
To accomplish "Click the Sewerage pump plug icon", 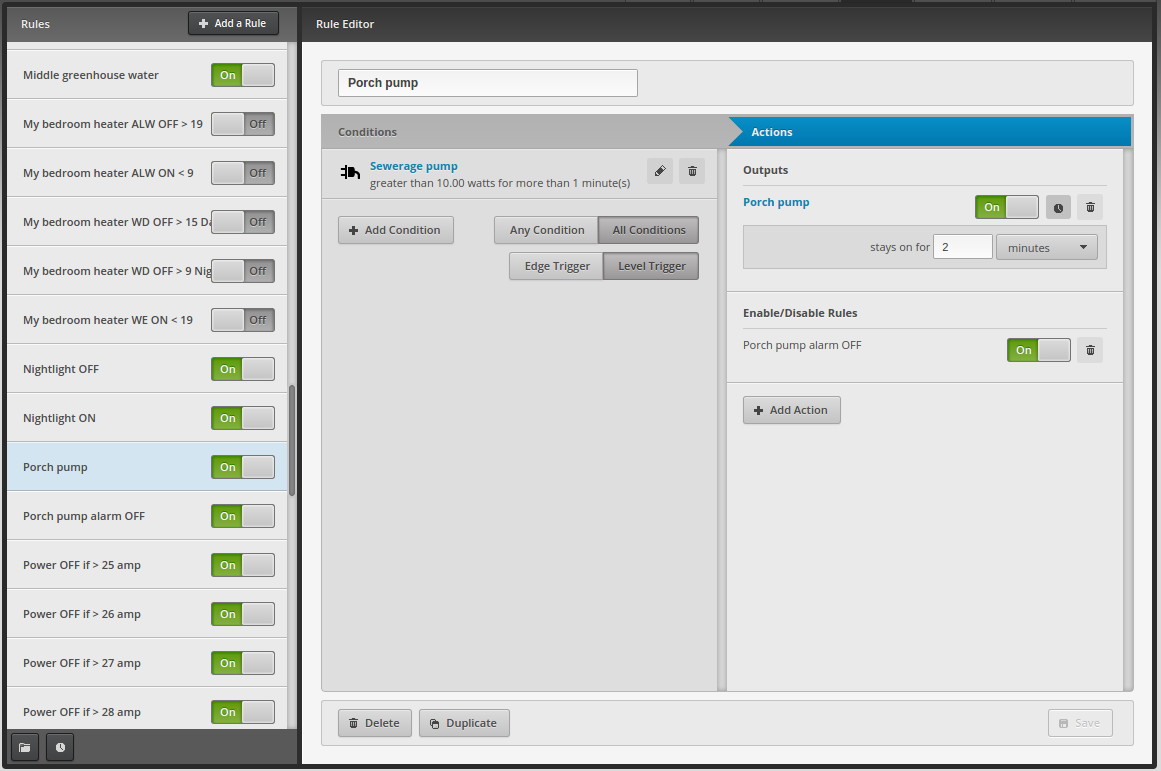I will coord(350,173).
